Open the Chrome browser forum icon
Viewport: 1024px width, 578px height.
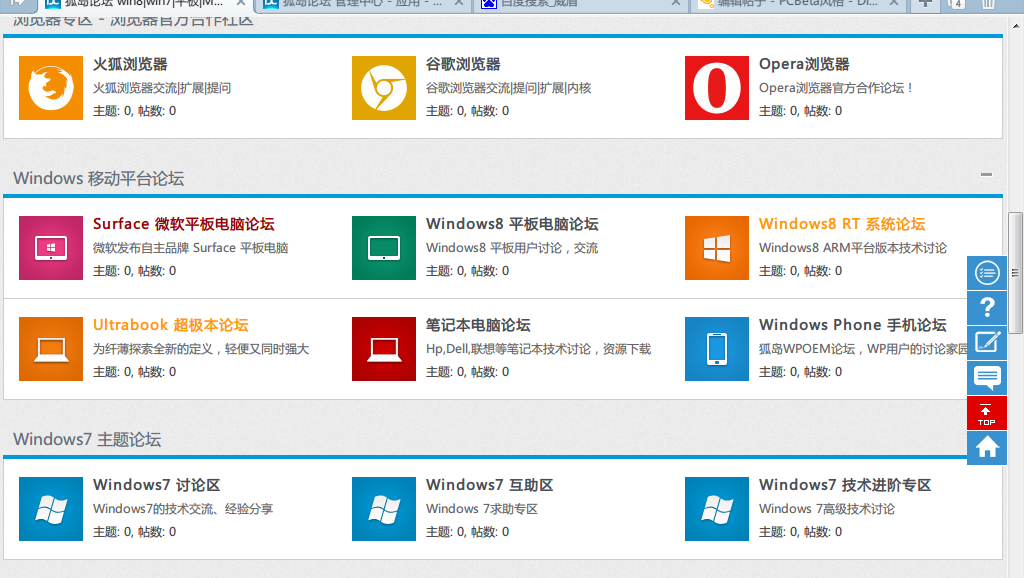click(384, 88)
